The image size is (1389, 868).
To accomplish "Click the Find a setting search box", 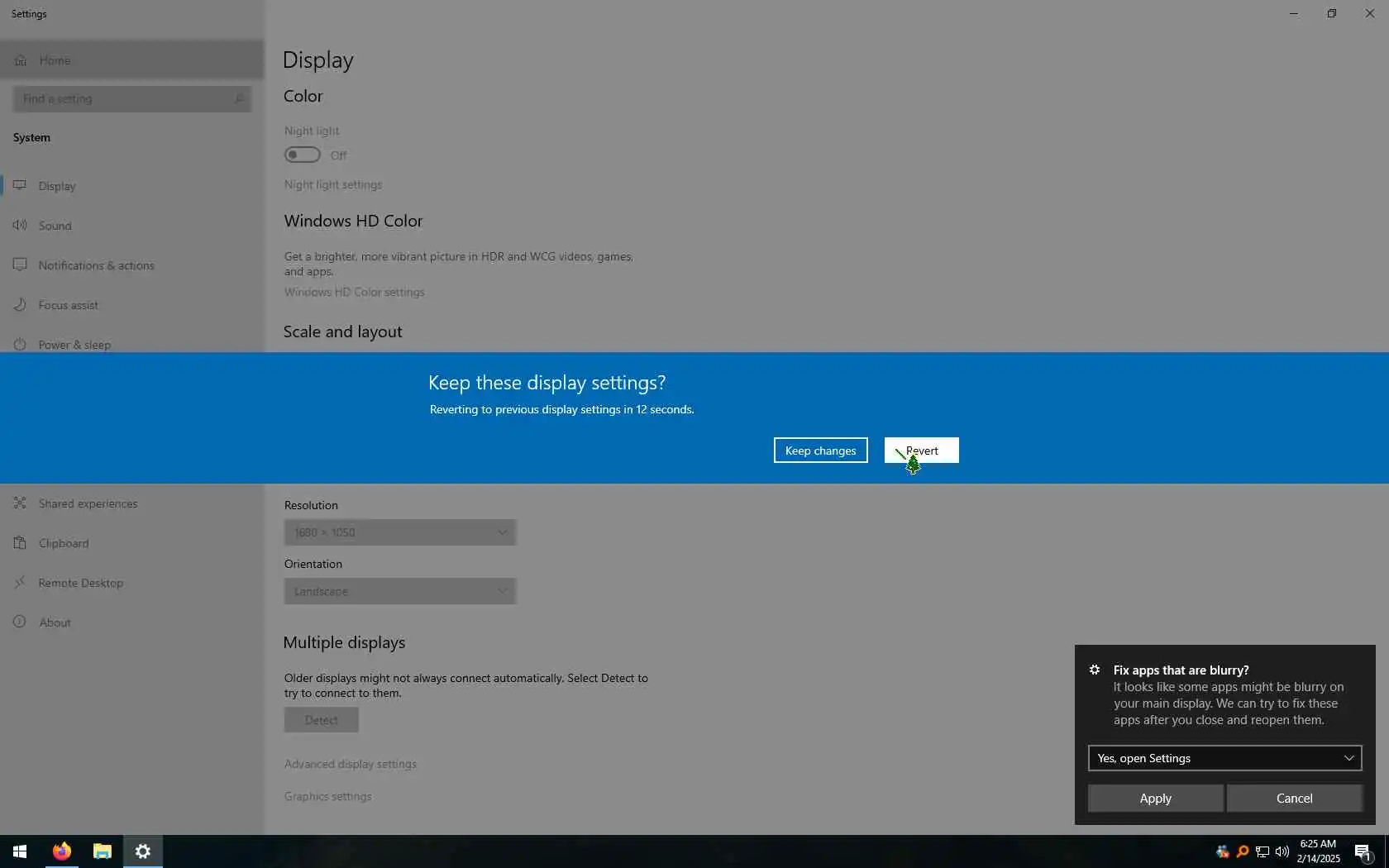I will coord(132,99).
